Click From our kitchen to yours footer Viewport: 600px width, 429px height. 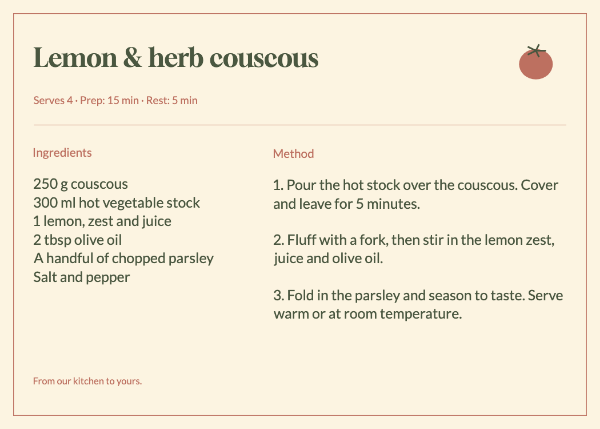[x=87, y=381]
